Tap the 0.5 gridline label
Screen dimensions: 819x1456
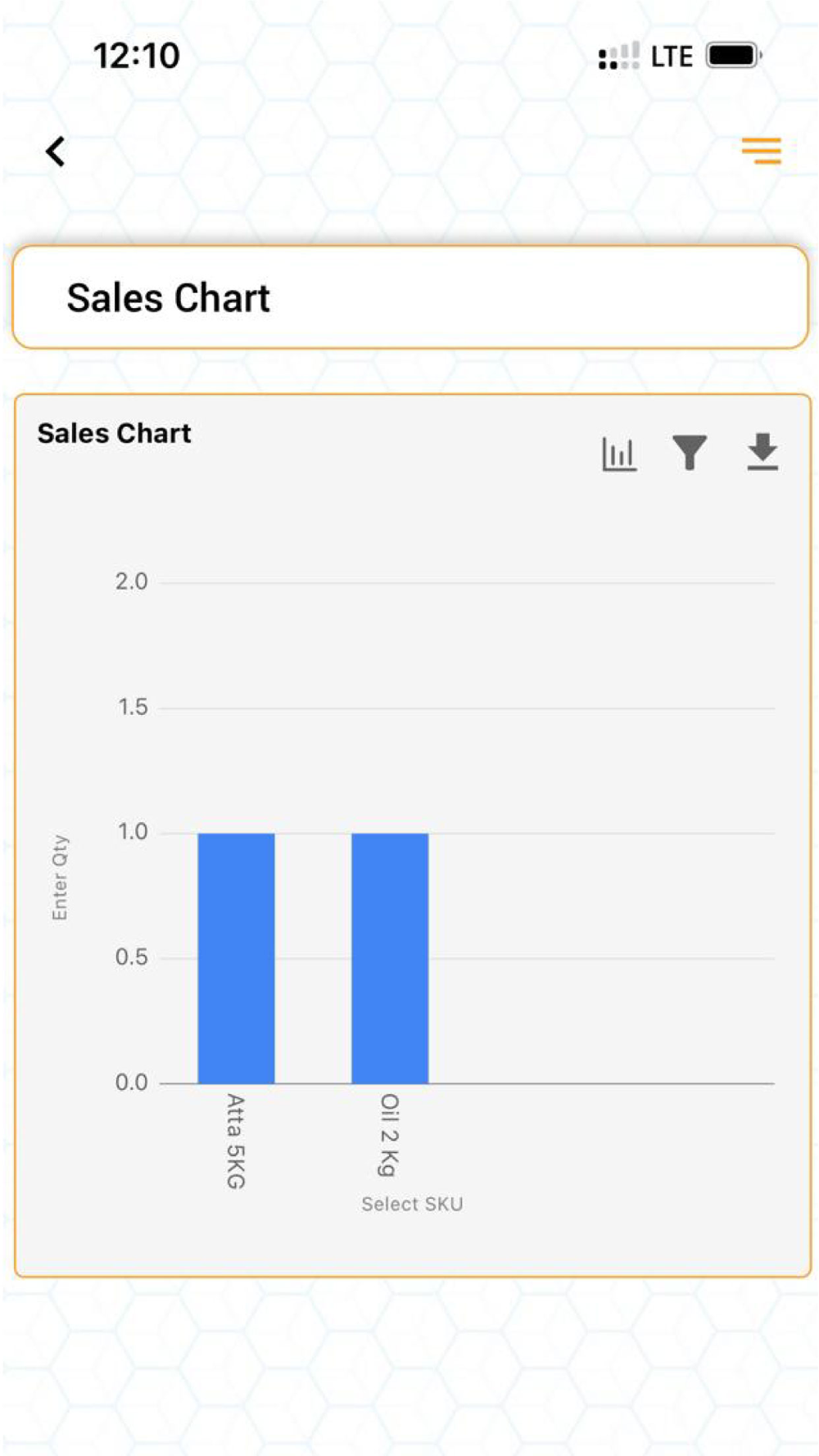tap(131, 957)
